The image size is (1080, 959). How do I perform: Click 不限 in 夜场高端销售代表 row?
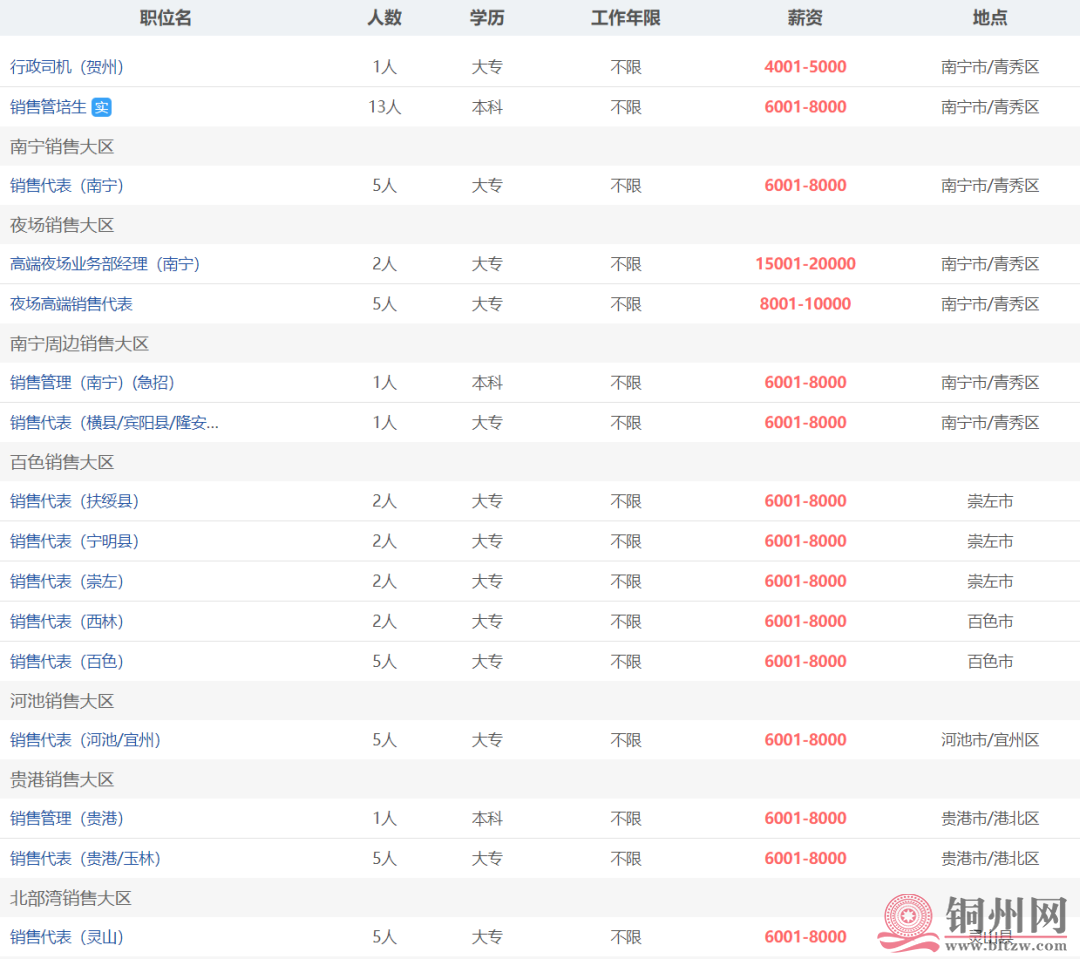[x=625, y=304]
